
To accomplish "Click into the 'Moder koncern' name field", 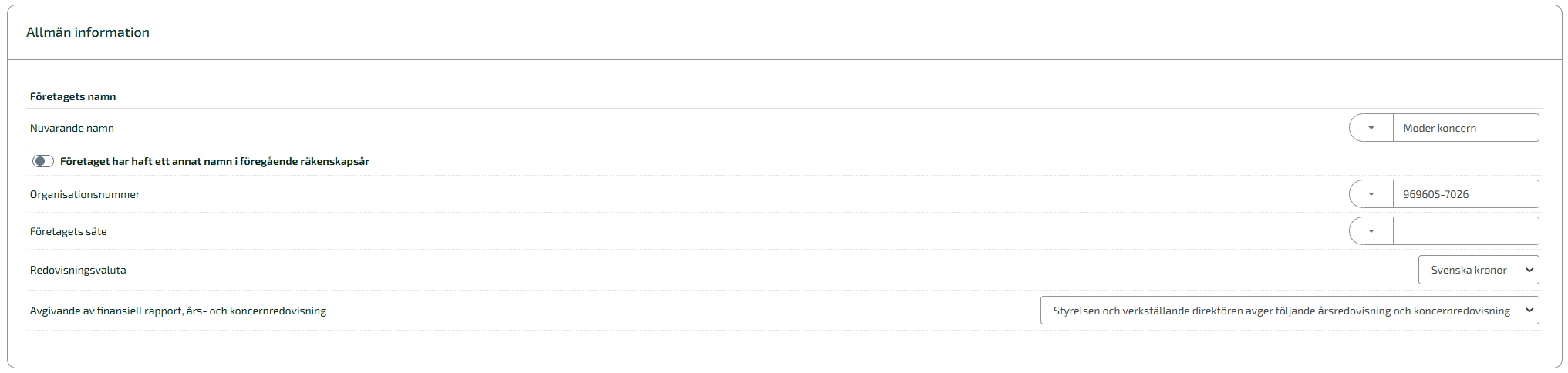I will click(1465, 128).
